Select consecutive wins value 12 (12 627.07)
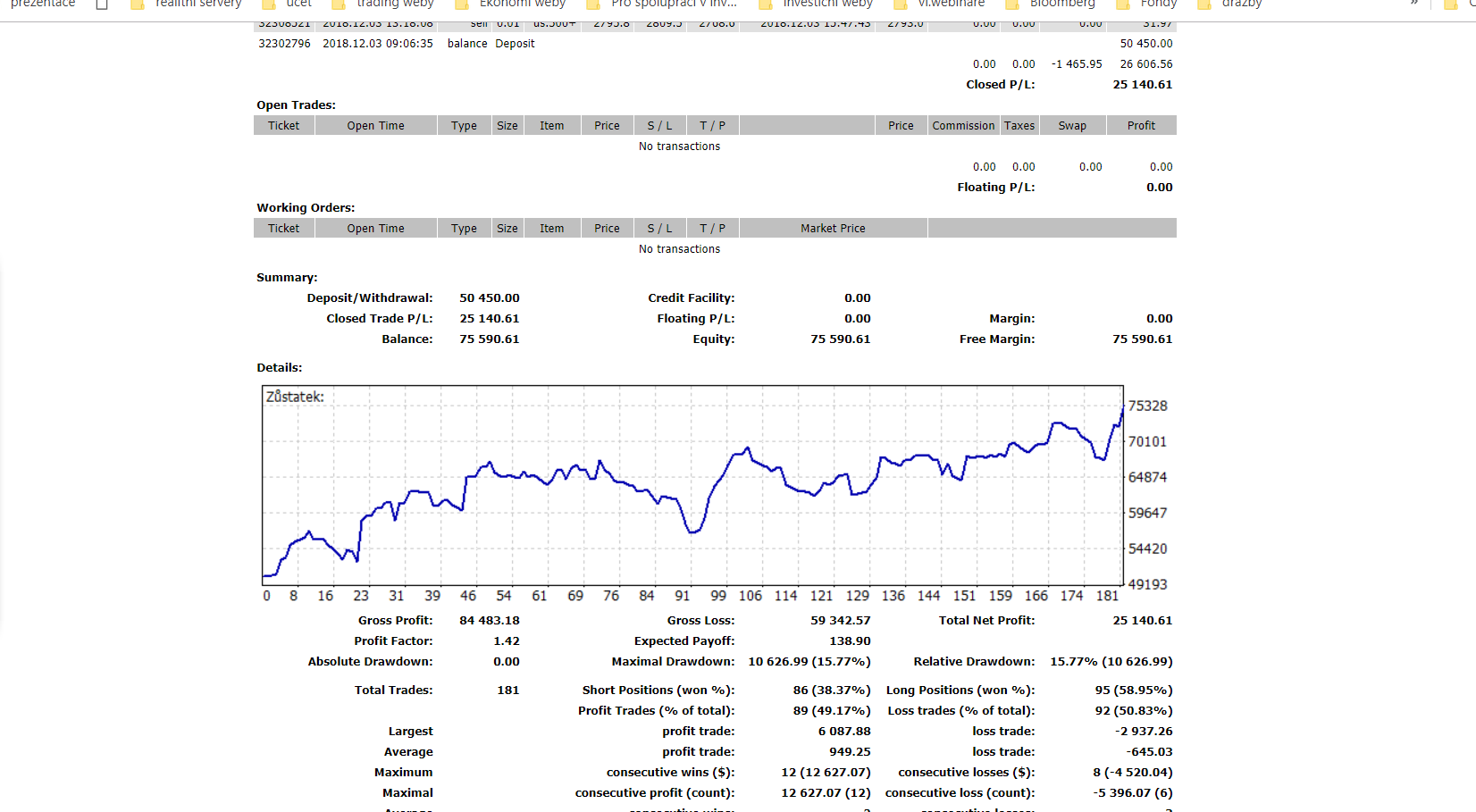This screenshot has height=812, width=1476. (x=826, y=773)
